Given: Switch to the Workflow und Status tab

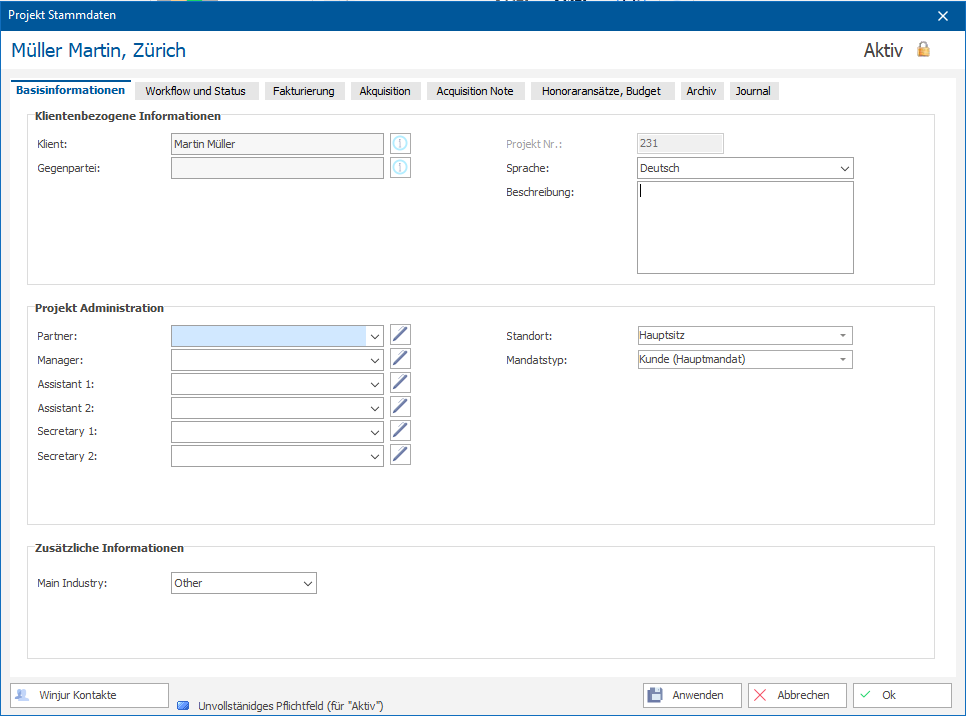Looking at the screenshot, I should [195, 91].
